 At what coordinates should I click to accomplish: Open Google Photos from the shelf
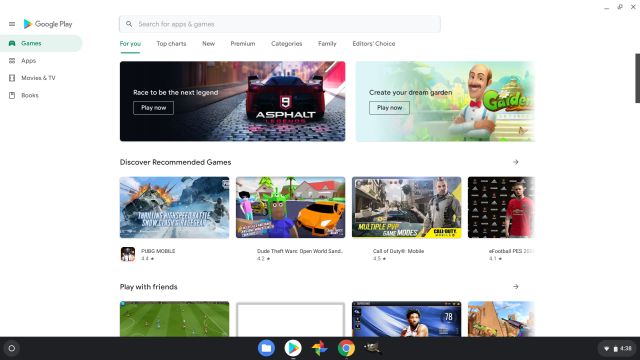pyautogui.click(x=319, y=348)
